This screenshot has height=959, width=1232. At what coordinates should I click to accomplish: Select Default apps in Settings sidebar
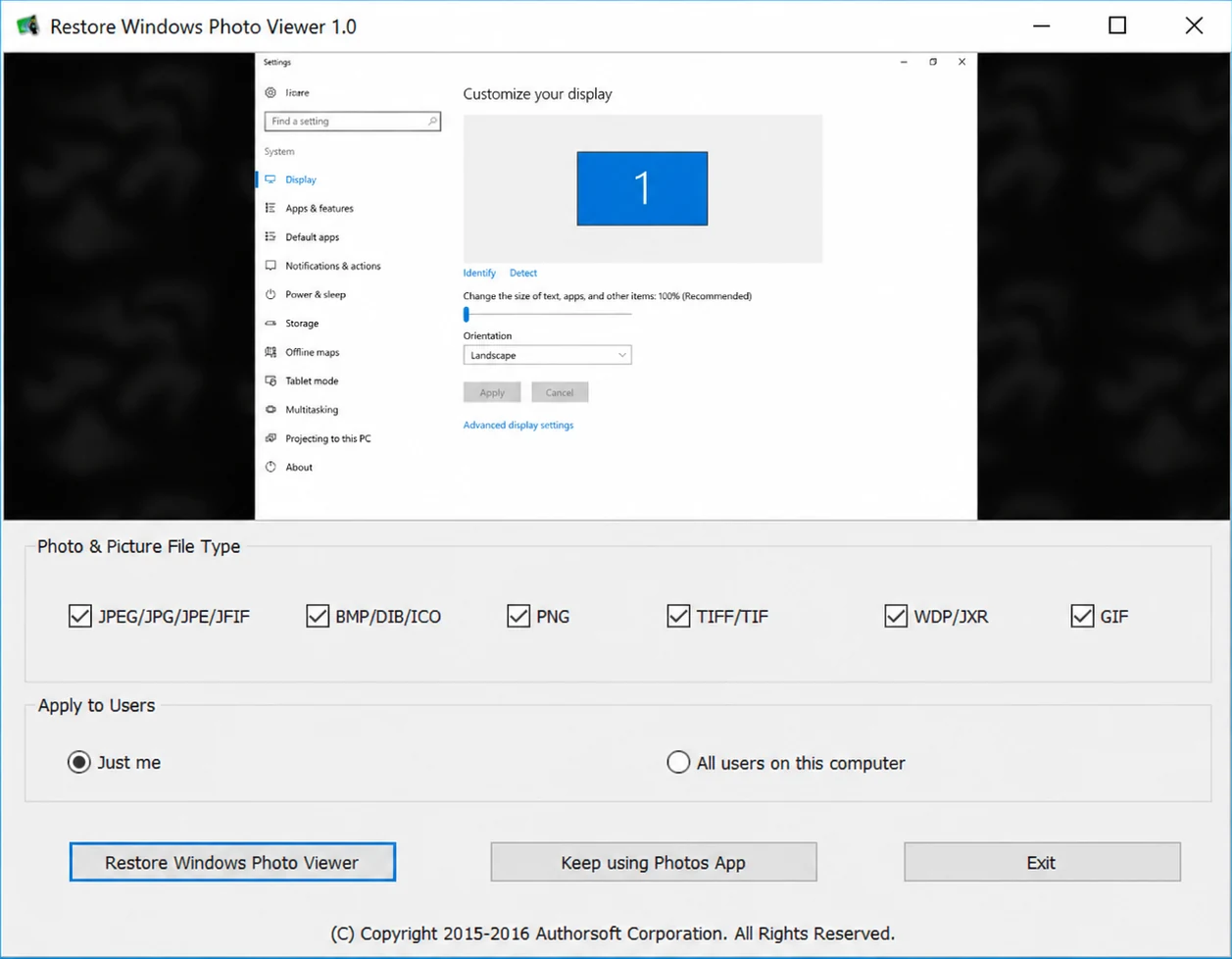pyautogui.click(x=313, y=236)
